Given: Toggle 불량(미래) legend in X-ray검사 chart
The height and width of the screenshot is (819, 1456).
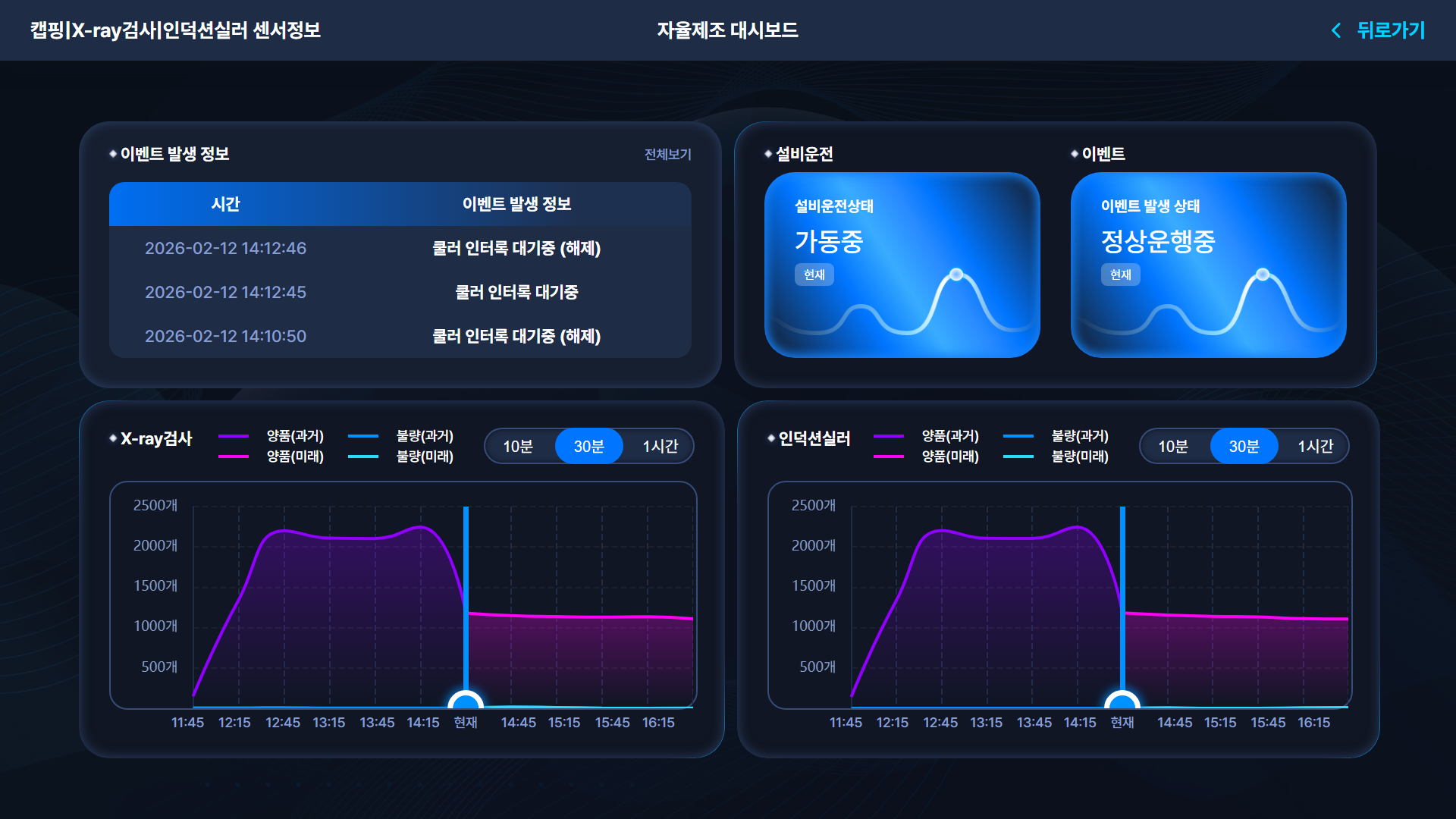Looking at the screenshot, I should tap(401, 457).
